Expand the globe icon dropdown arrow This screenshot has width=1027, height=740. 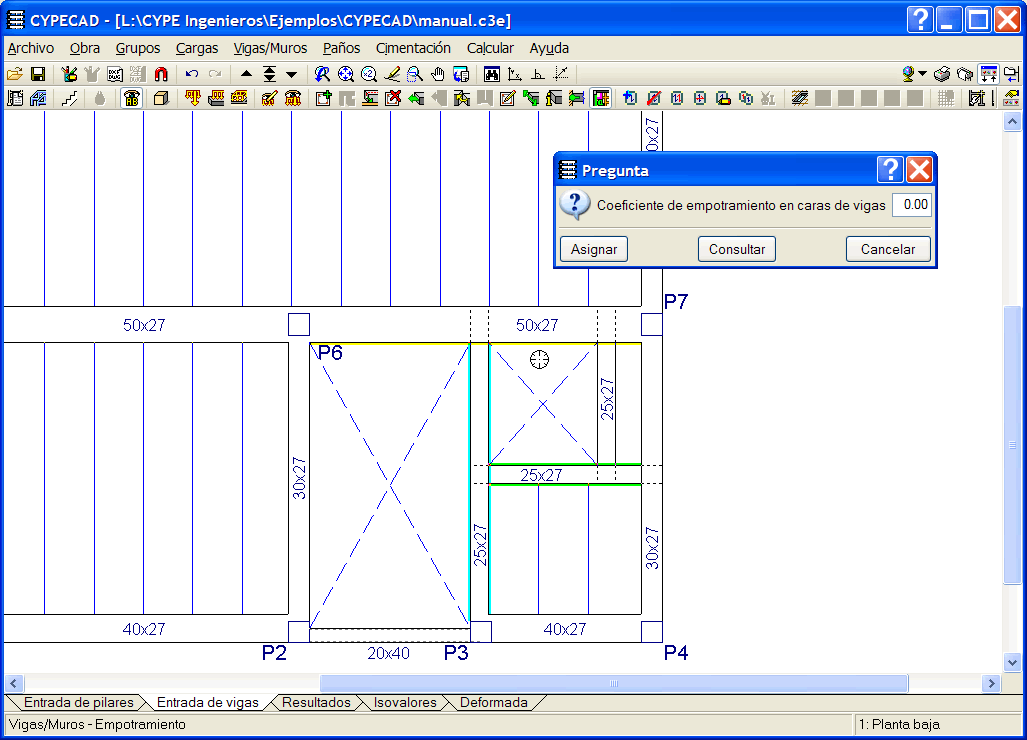pyautogui.click(x=922, y=74)
